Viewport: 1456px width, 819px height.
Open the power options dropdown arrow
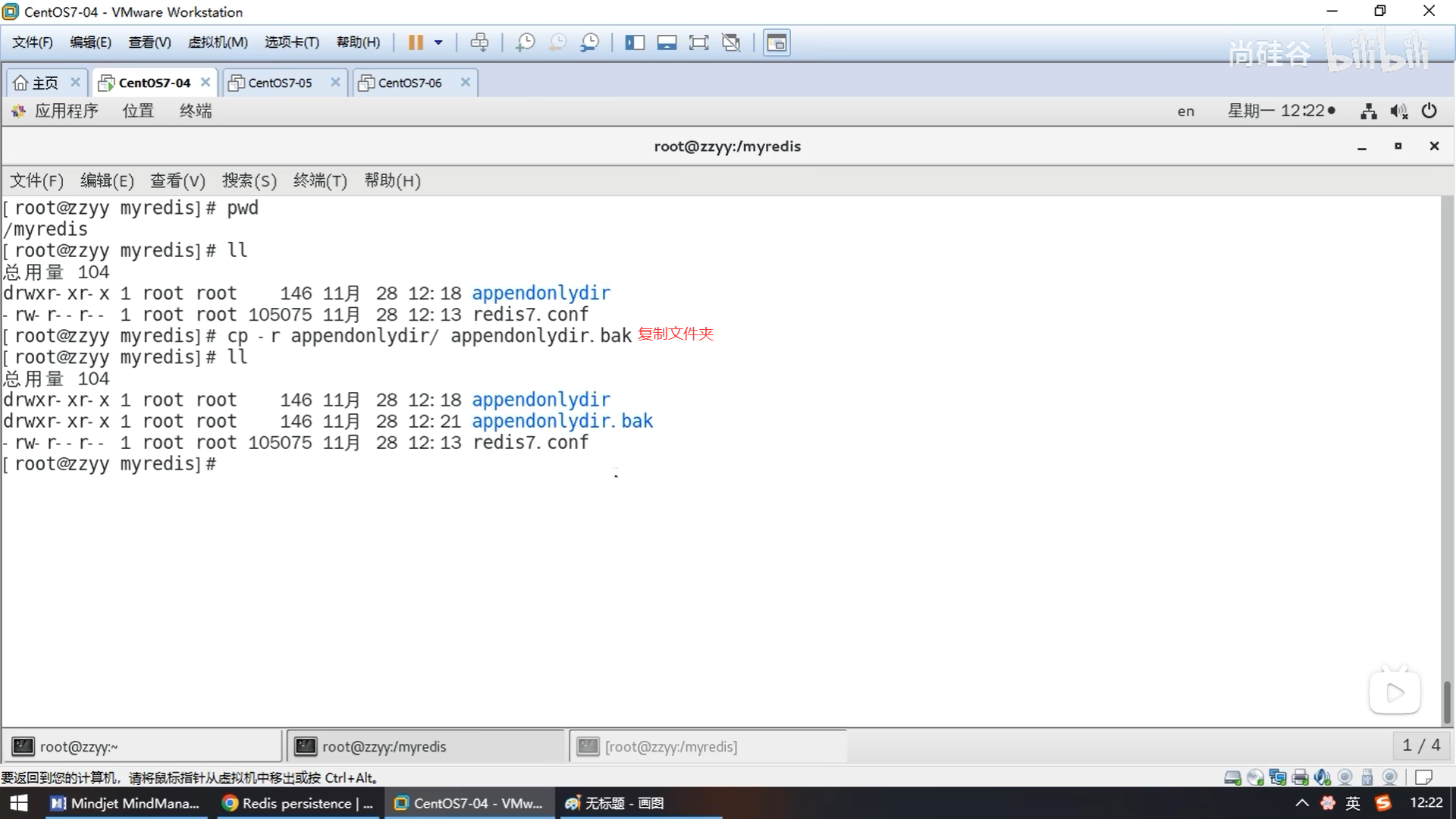tap(438, 42)
